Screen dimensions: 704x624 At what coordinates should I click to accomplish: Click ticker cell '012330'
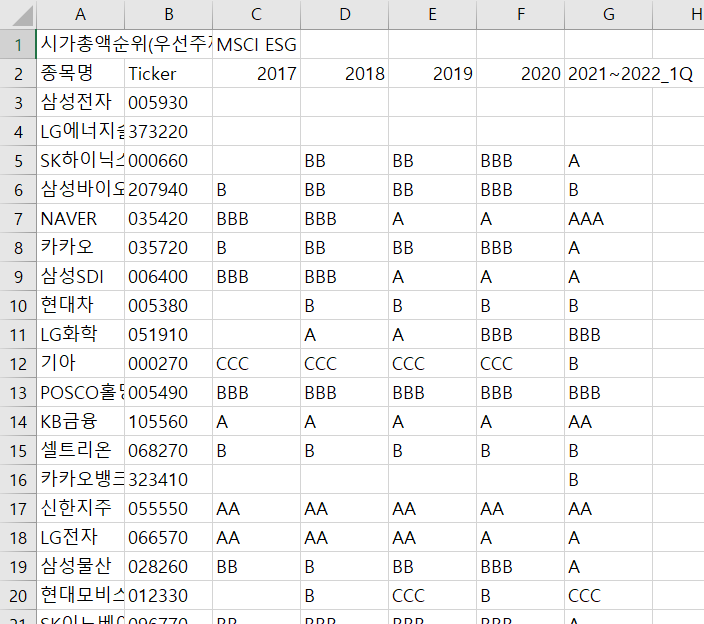(x=168, y=595)
